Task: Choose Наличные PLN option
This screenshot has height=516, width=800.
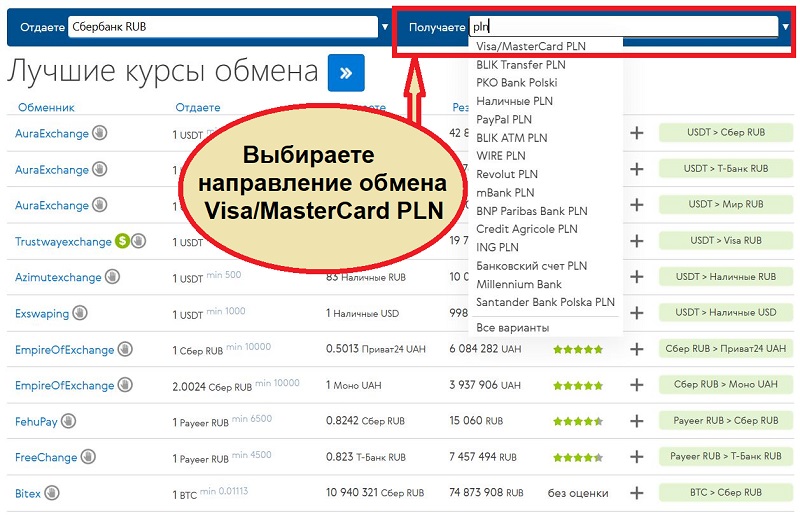Action: pyautogui.click(x=514, y=101)
